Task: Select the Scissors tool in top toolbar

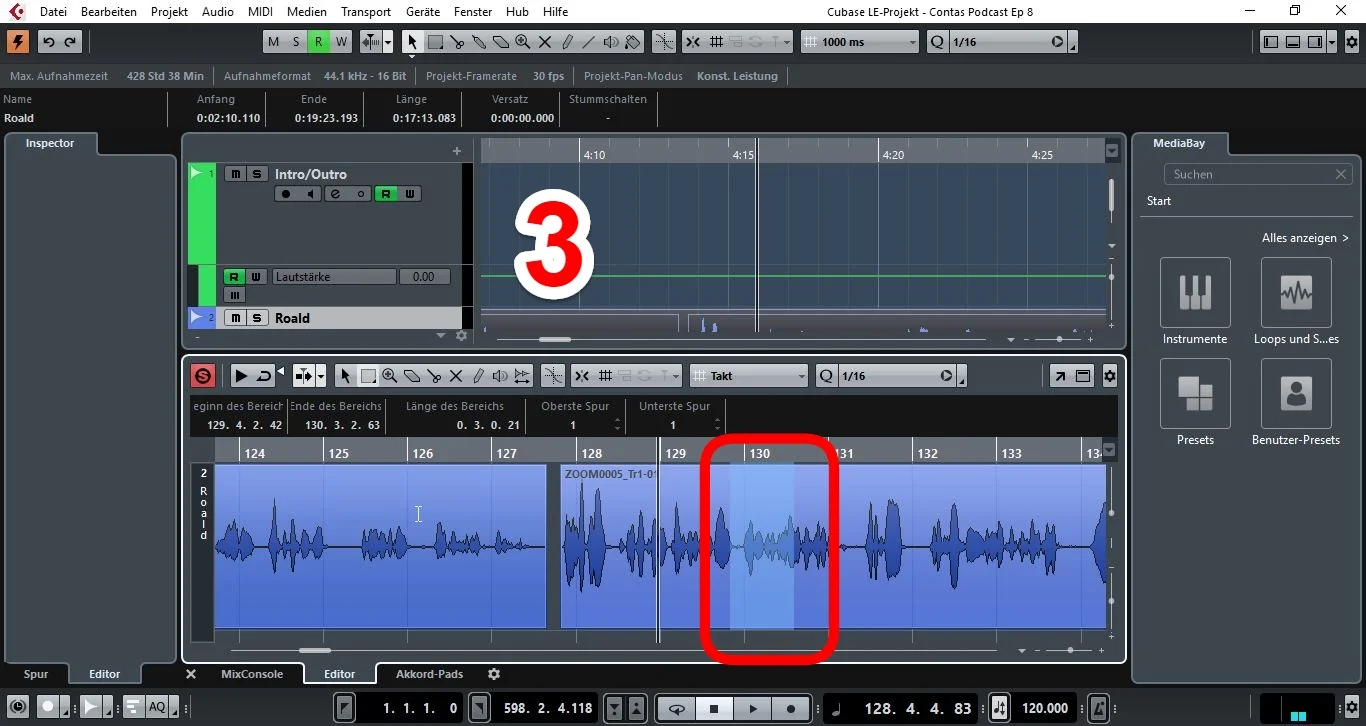Action: point(457,42)
